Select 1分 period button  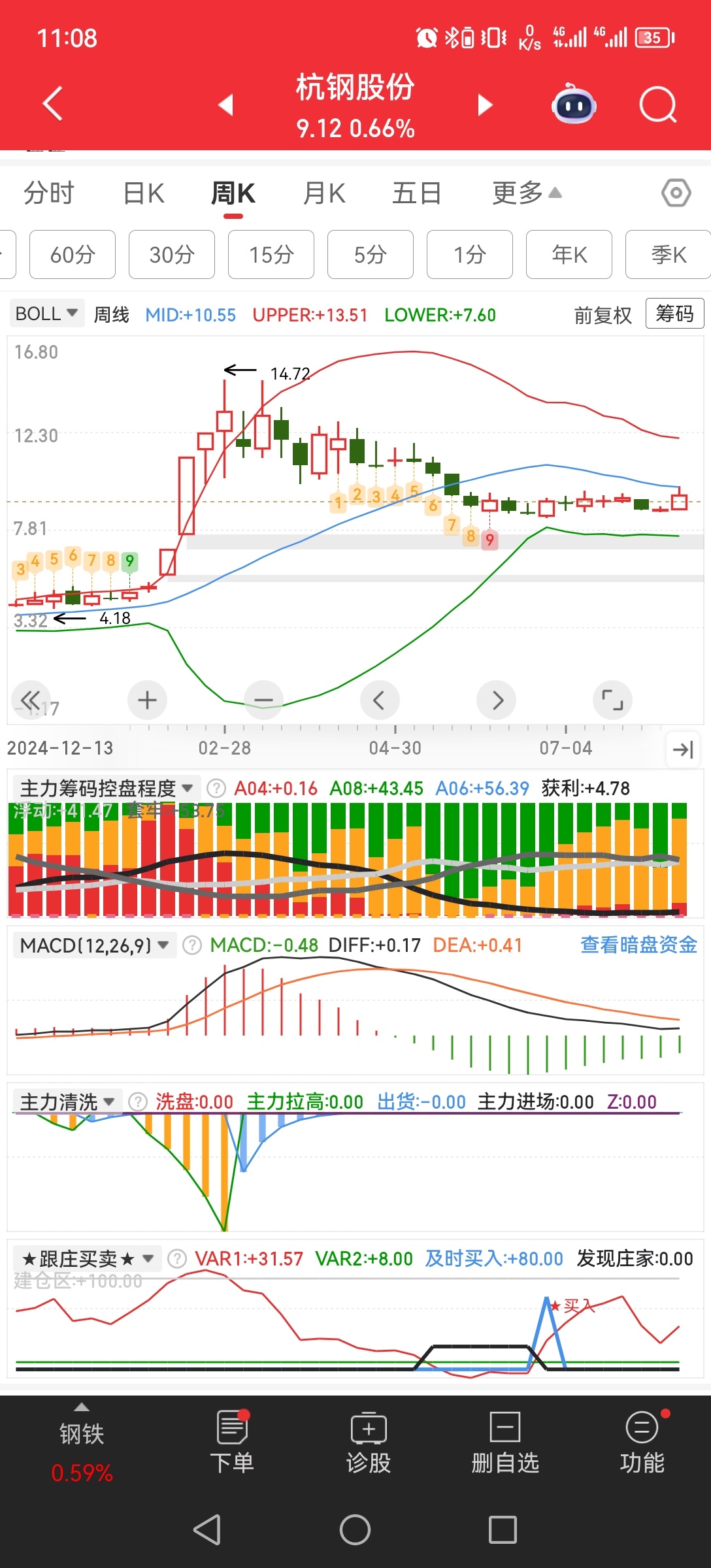470,254
